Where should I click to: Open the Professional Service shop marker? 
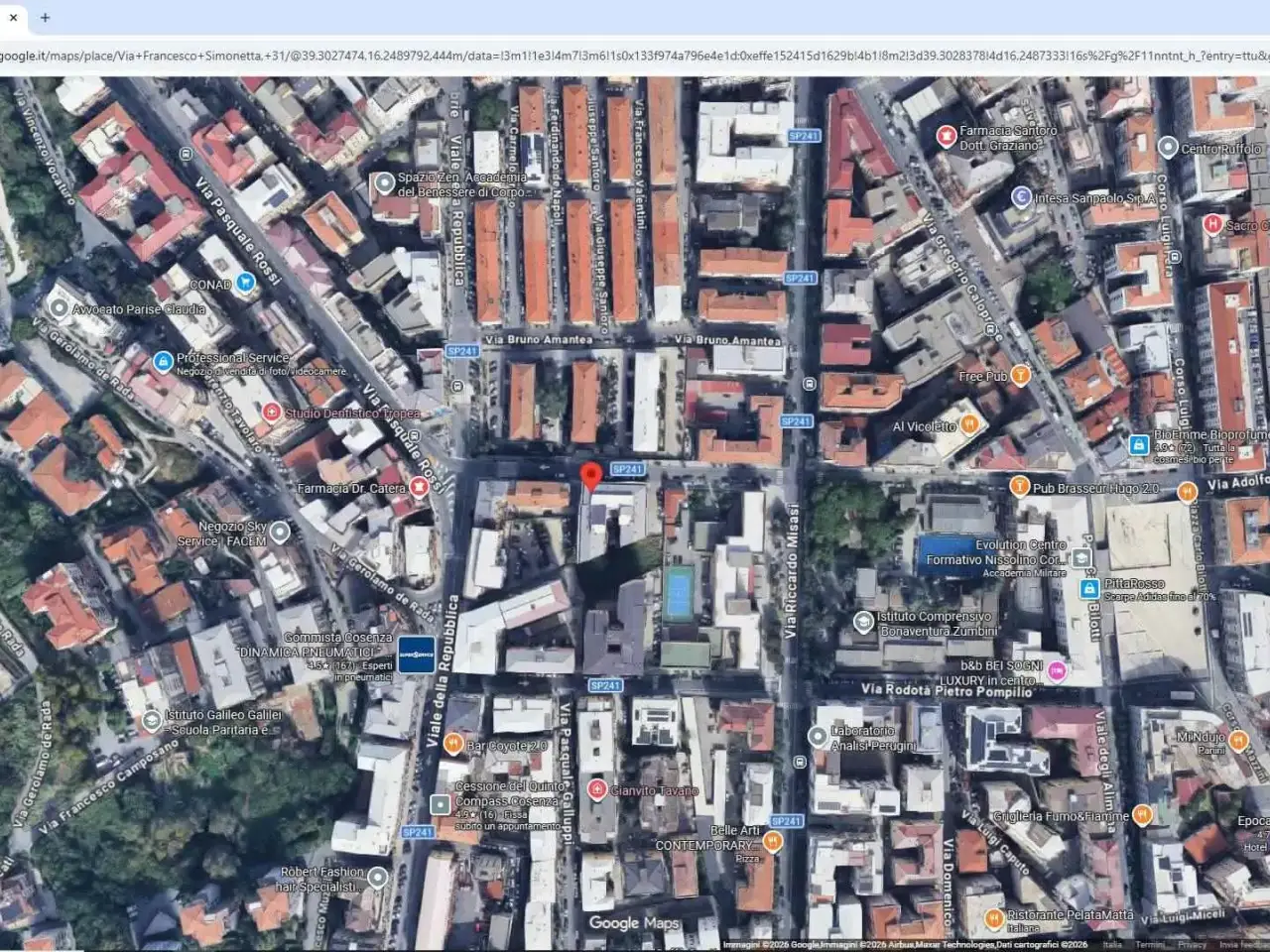[x=163, y=363]
